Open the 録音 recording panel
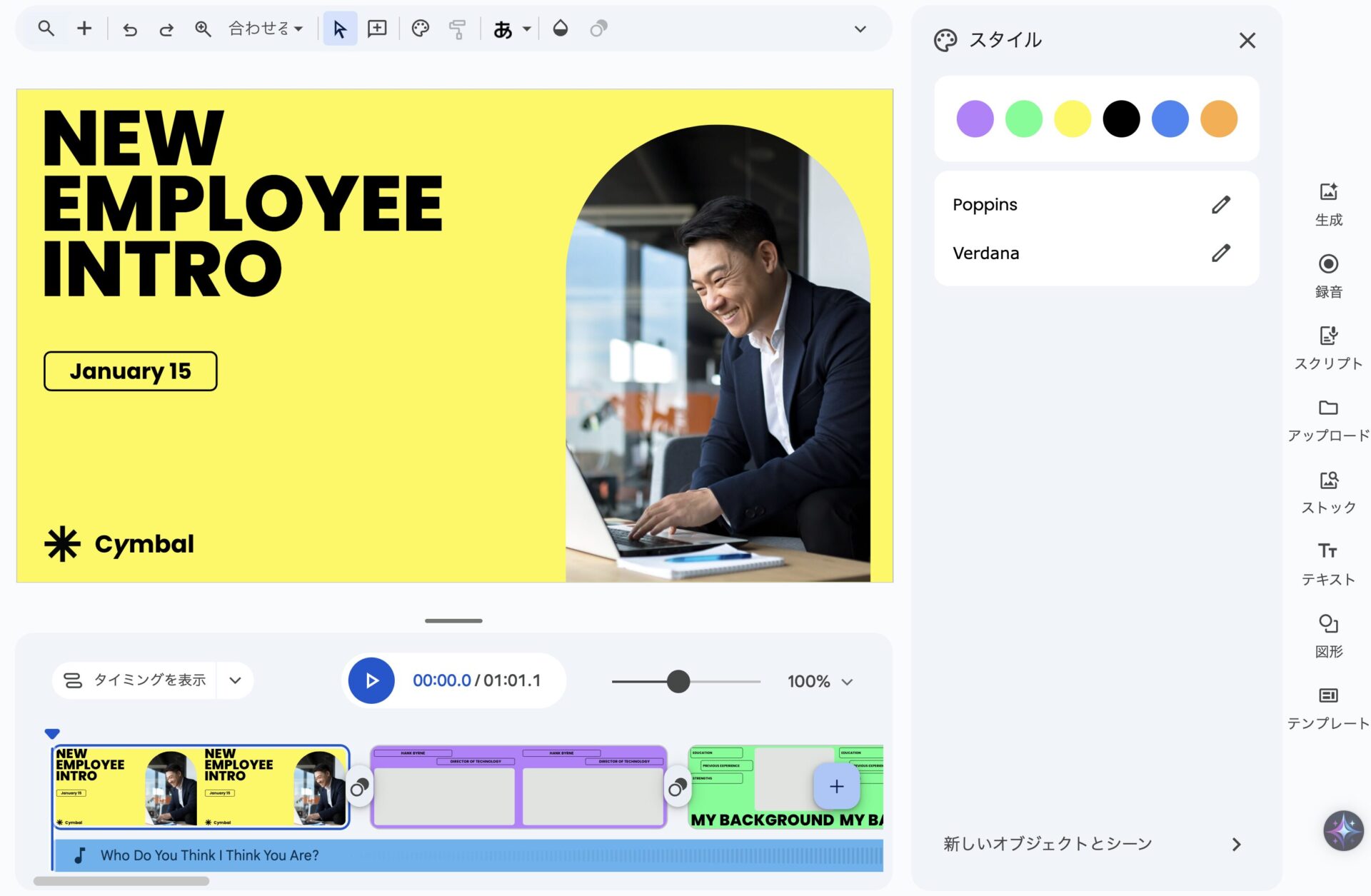Image resolution: width=1371 pixels, height=896 pixels. [x=1327, y=276]
